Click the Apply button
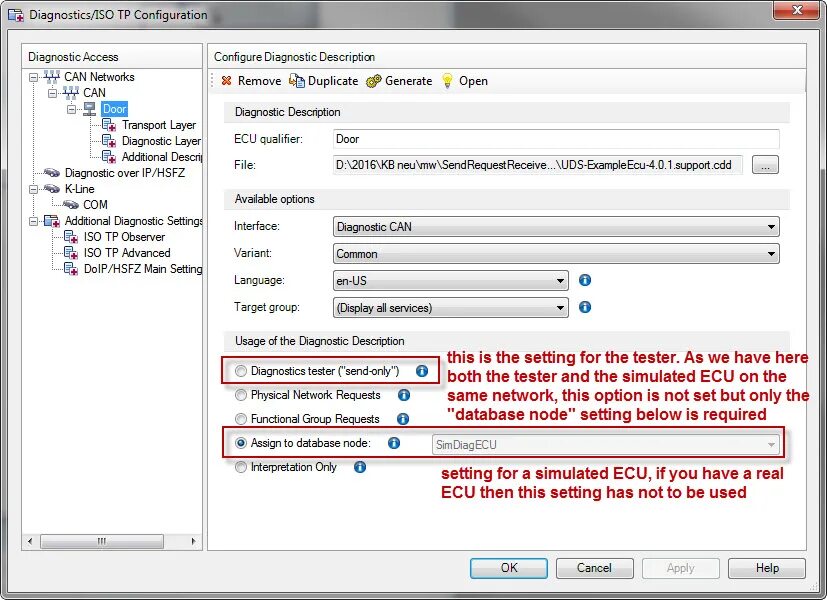Screen dimensions: 827x600 680,568
